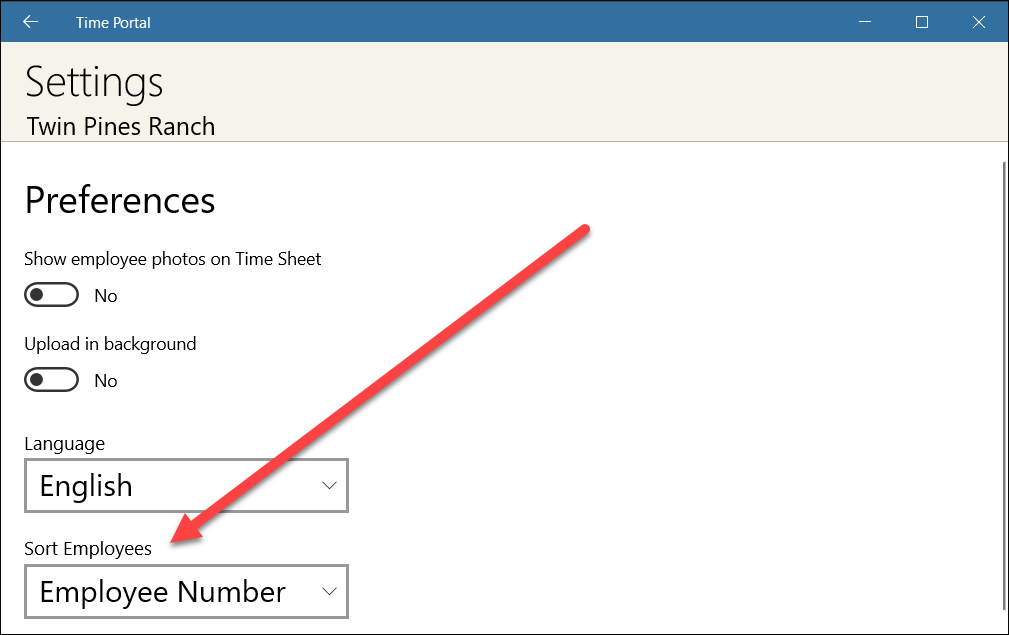This screenshot has width=1009, height=635.
Task: Click the Language field label
Action: pos(64,444)
